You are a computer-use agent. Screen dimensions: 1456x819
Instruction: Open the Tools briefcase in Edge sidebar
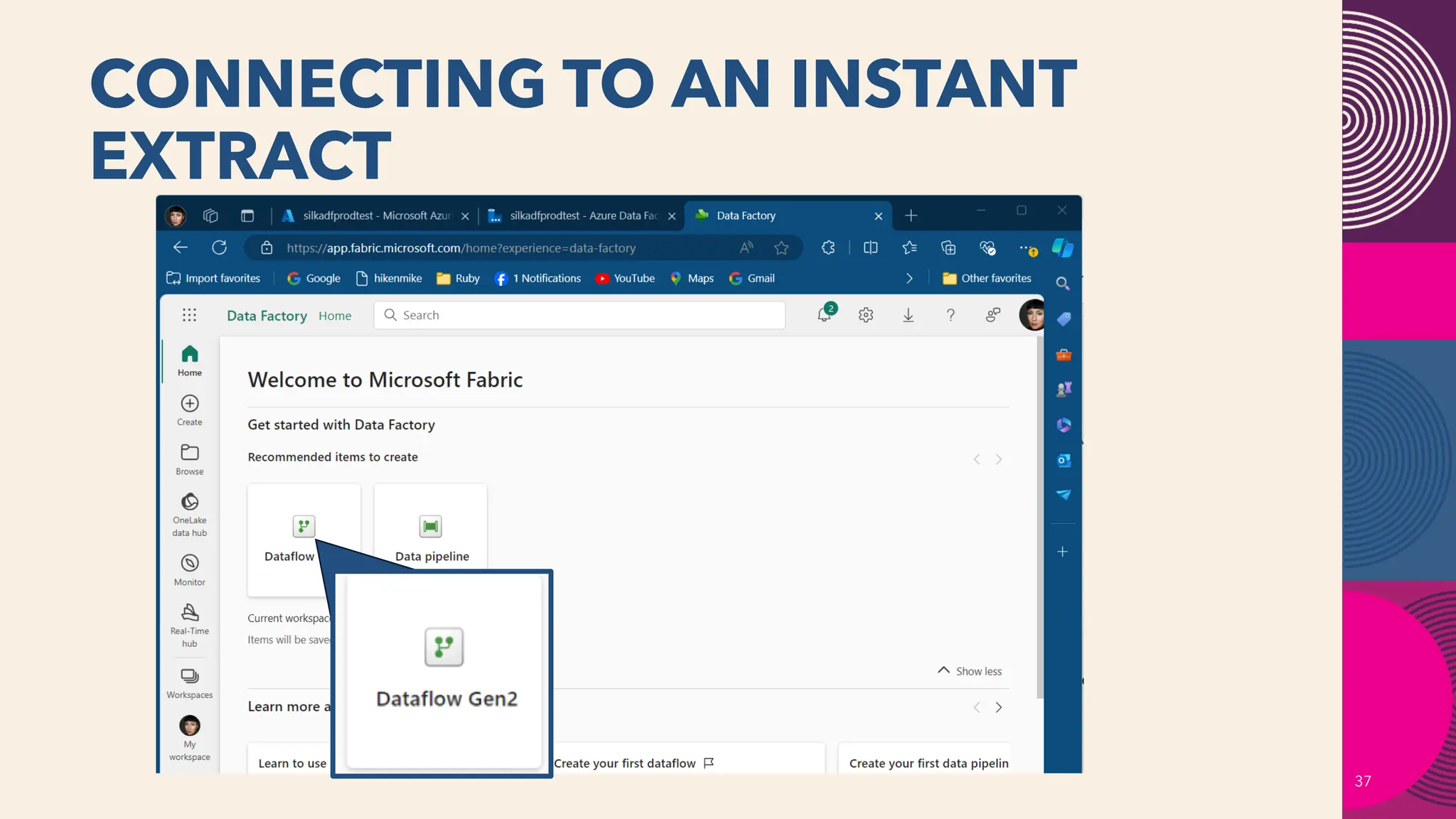[1064, 354]
